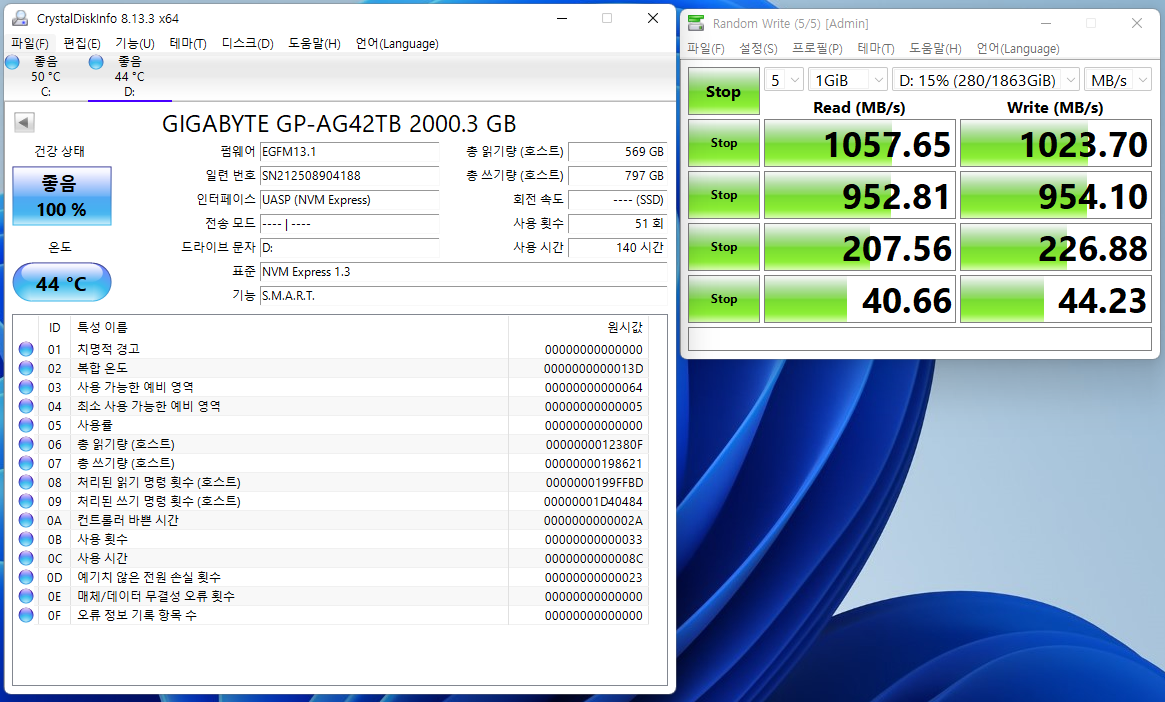
Task: Click the raw value 000000000013D
Action: click(594, 368)
